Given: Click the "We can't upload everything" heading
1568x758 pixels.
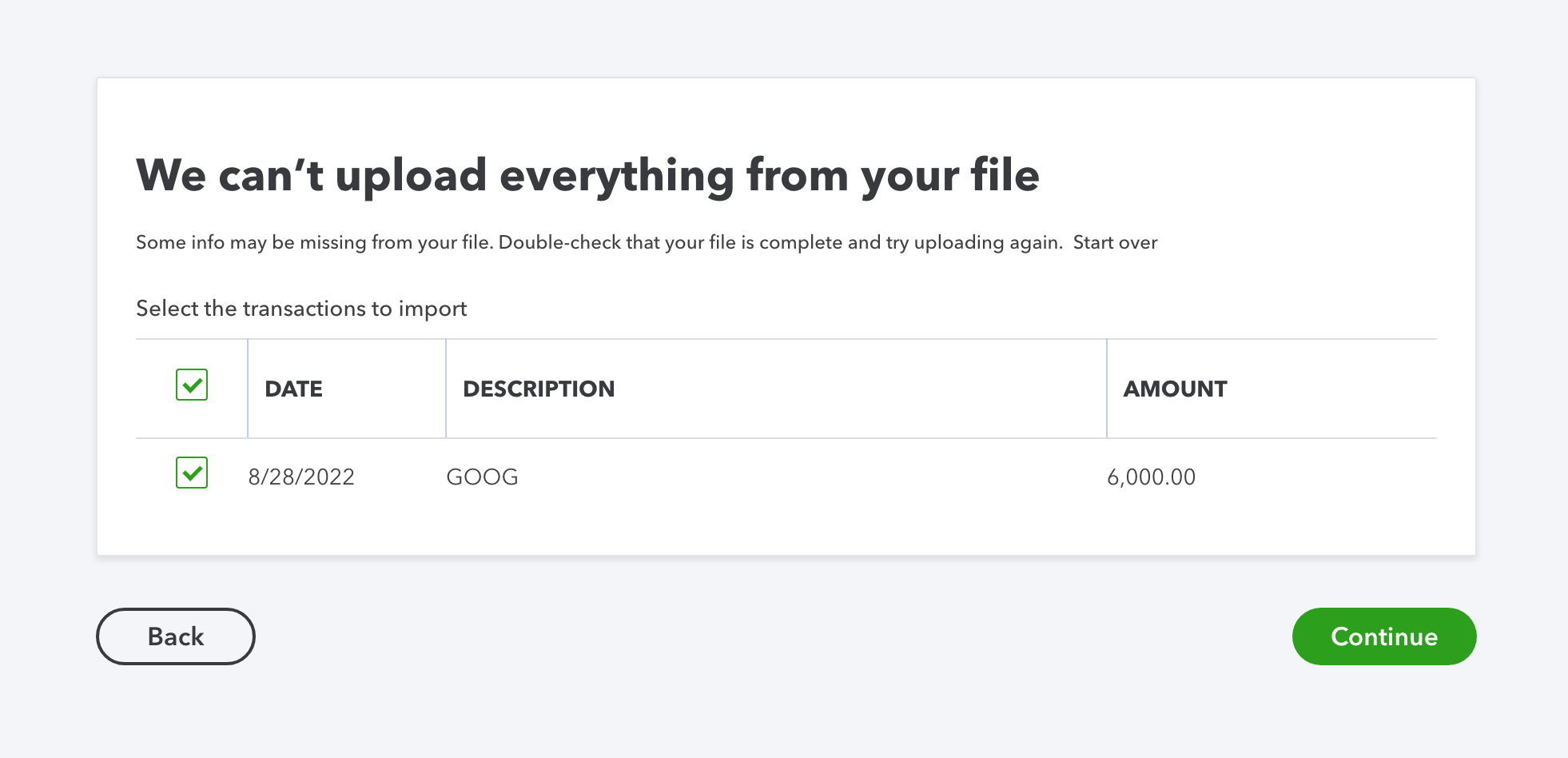Looking at the screenshot, I should [587, 175].
